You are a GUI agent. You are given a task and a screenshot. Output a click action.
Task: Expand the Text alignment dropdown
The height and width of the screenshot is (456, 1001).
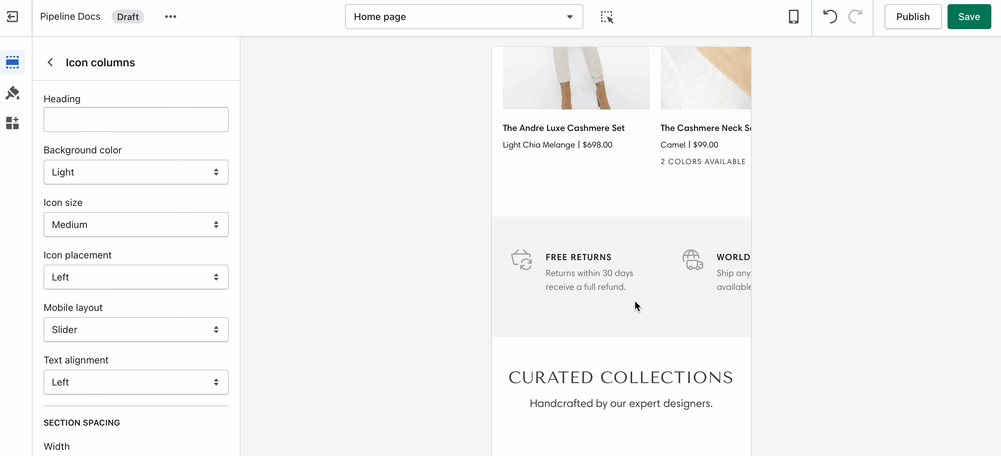[x=136, y=382]
